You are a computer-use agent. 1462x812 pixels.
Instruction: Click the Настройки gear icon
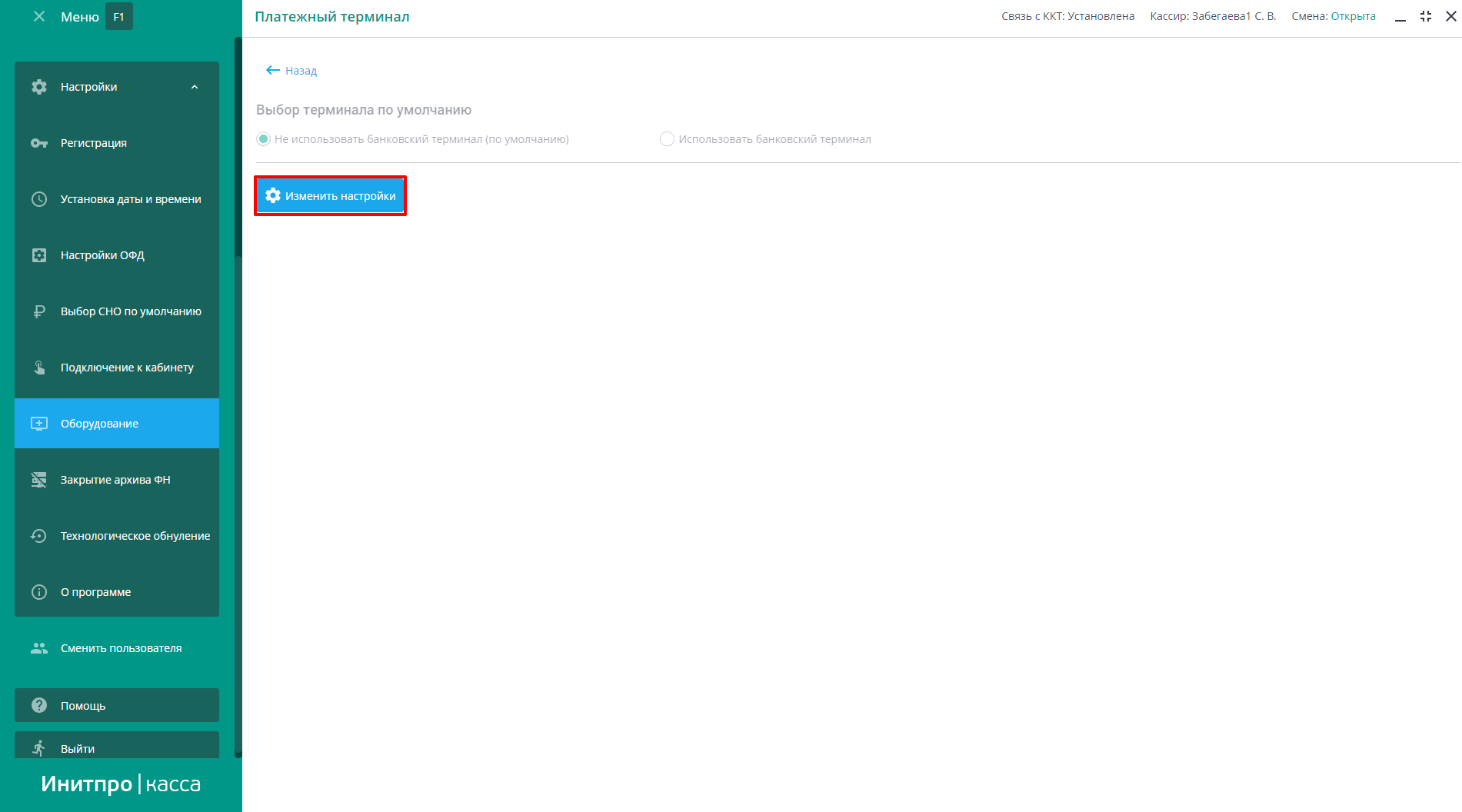coord(39,87)
